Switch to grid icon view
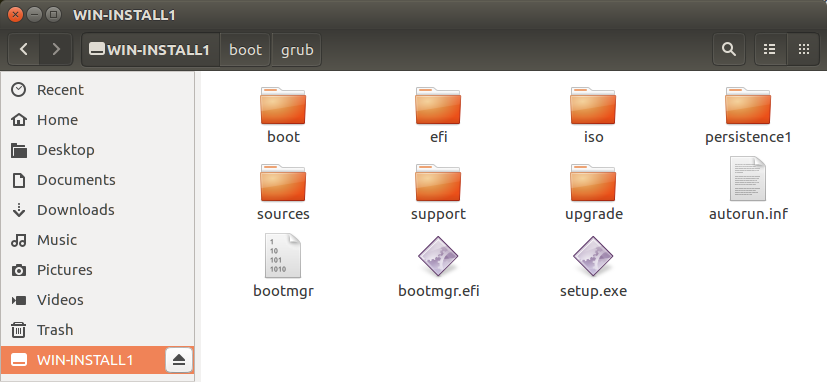This screenshot has height=382, width=827. point(803,50)
